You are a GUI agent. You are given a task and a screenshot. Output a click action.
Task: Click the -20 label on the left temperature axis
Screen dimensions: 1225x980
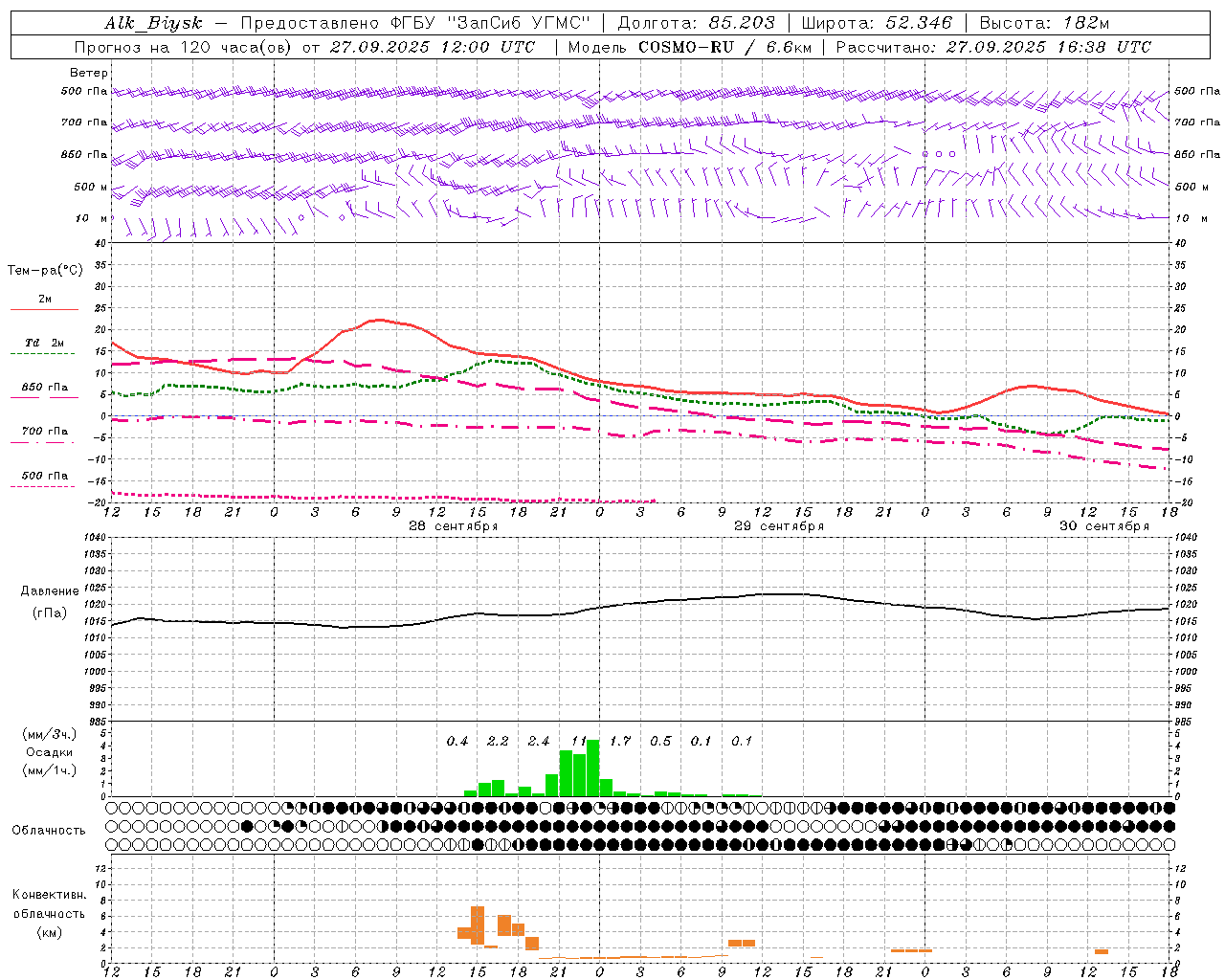coord(99,502)
